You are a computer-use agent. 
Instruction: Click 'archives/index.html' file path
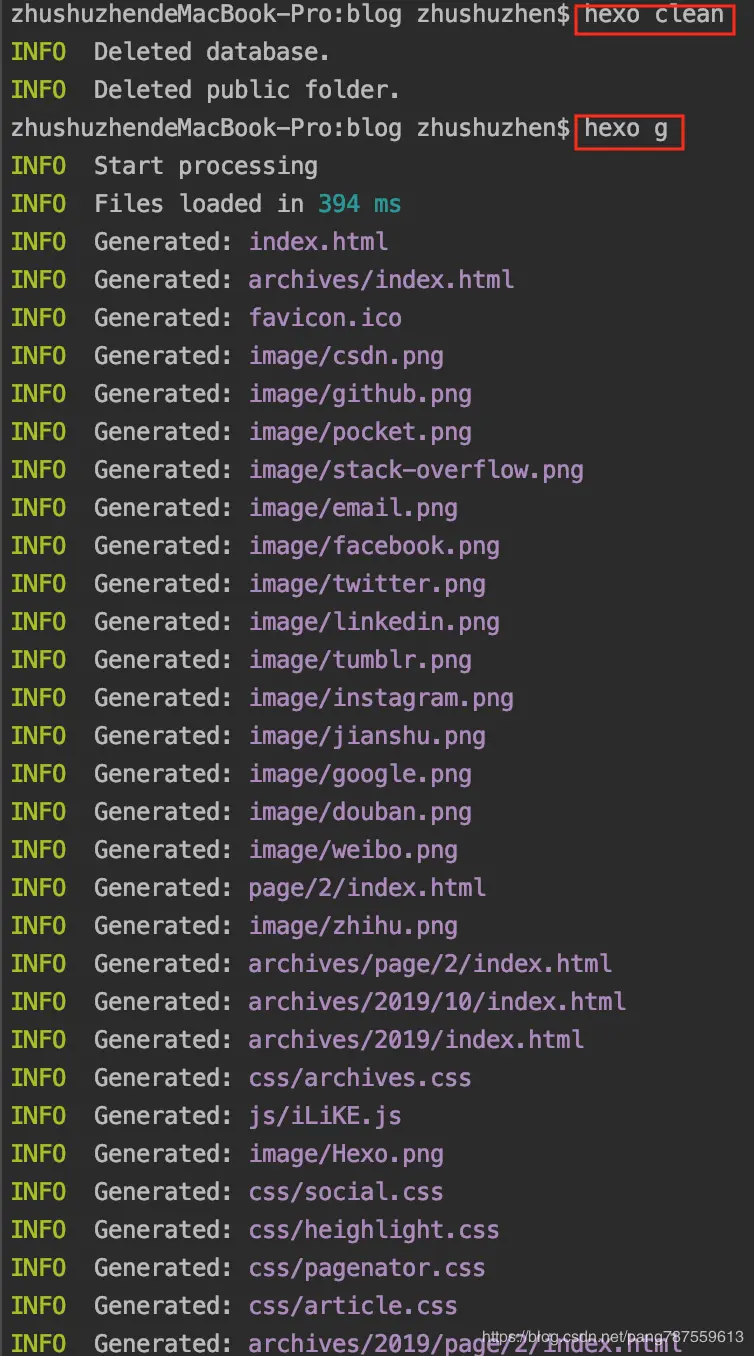tap(381, 280)
